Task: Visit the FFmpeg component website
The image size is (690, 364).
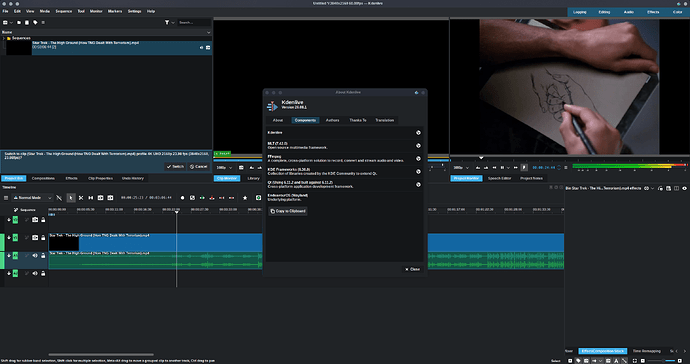Action: click(x=418, y=158)
